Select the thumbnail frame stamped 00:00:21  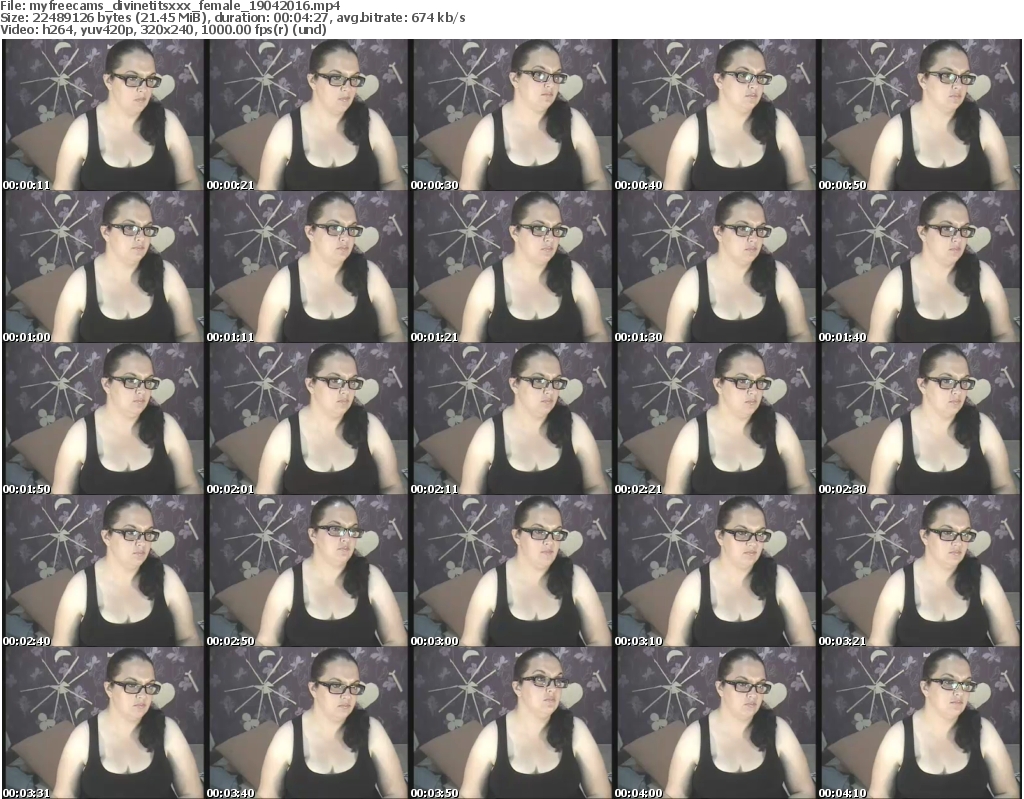307,115
